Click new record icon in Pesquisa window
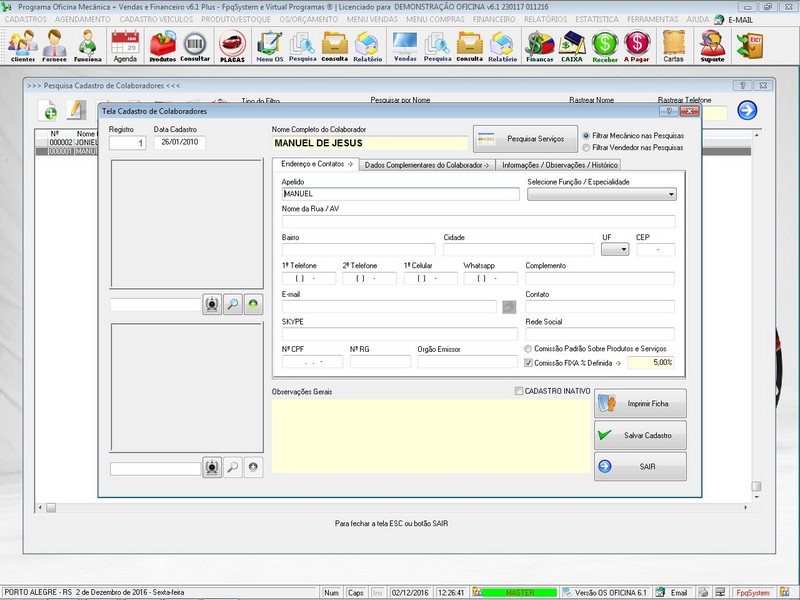 point(48,110)
